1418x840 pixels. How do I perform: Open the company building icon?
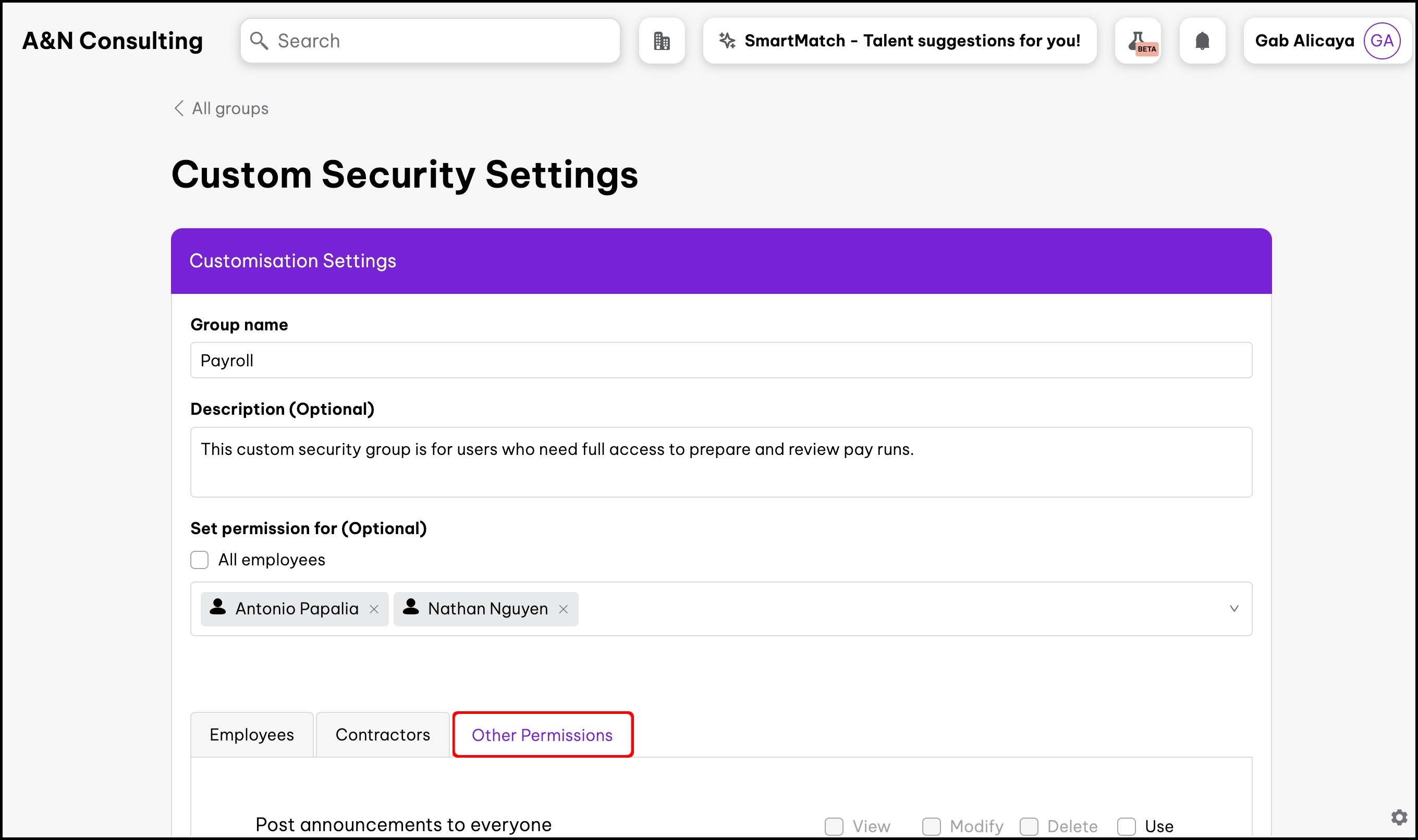click(662, 41)
